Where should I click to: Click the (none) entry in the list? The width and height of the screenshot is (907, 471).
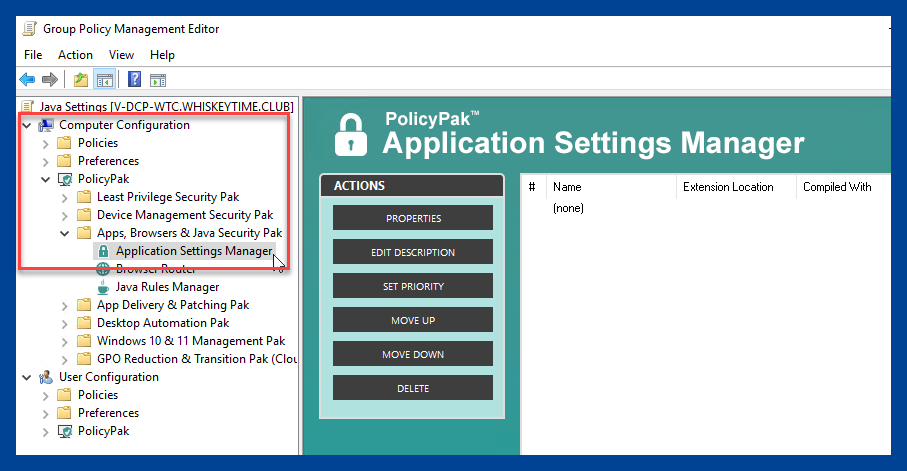[x=568, y=208]
